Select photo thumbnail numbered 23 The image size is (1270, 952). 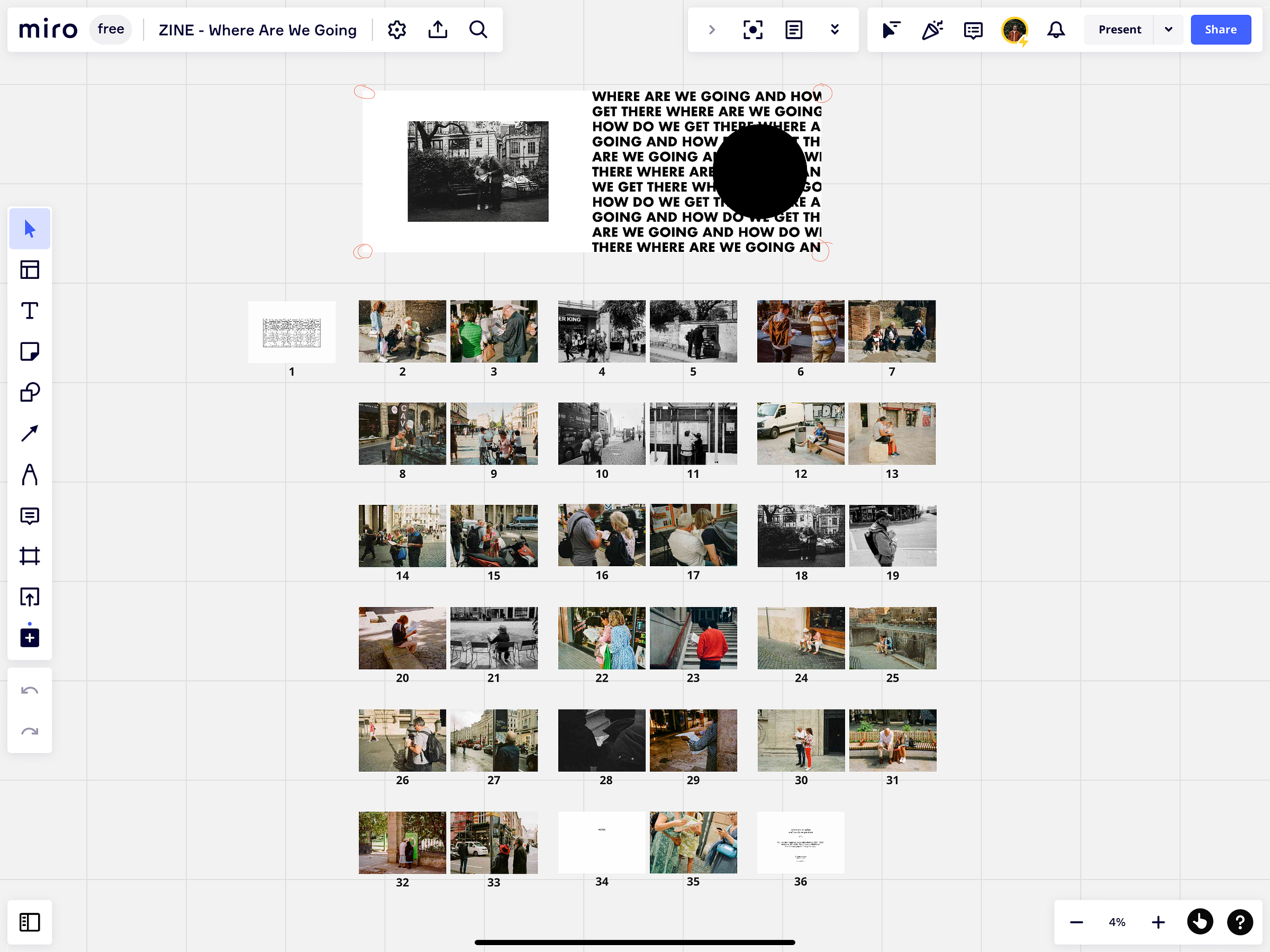693,638
